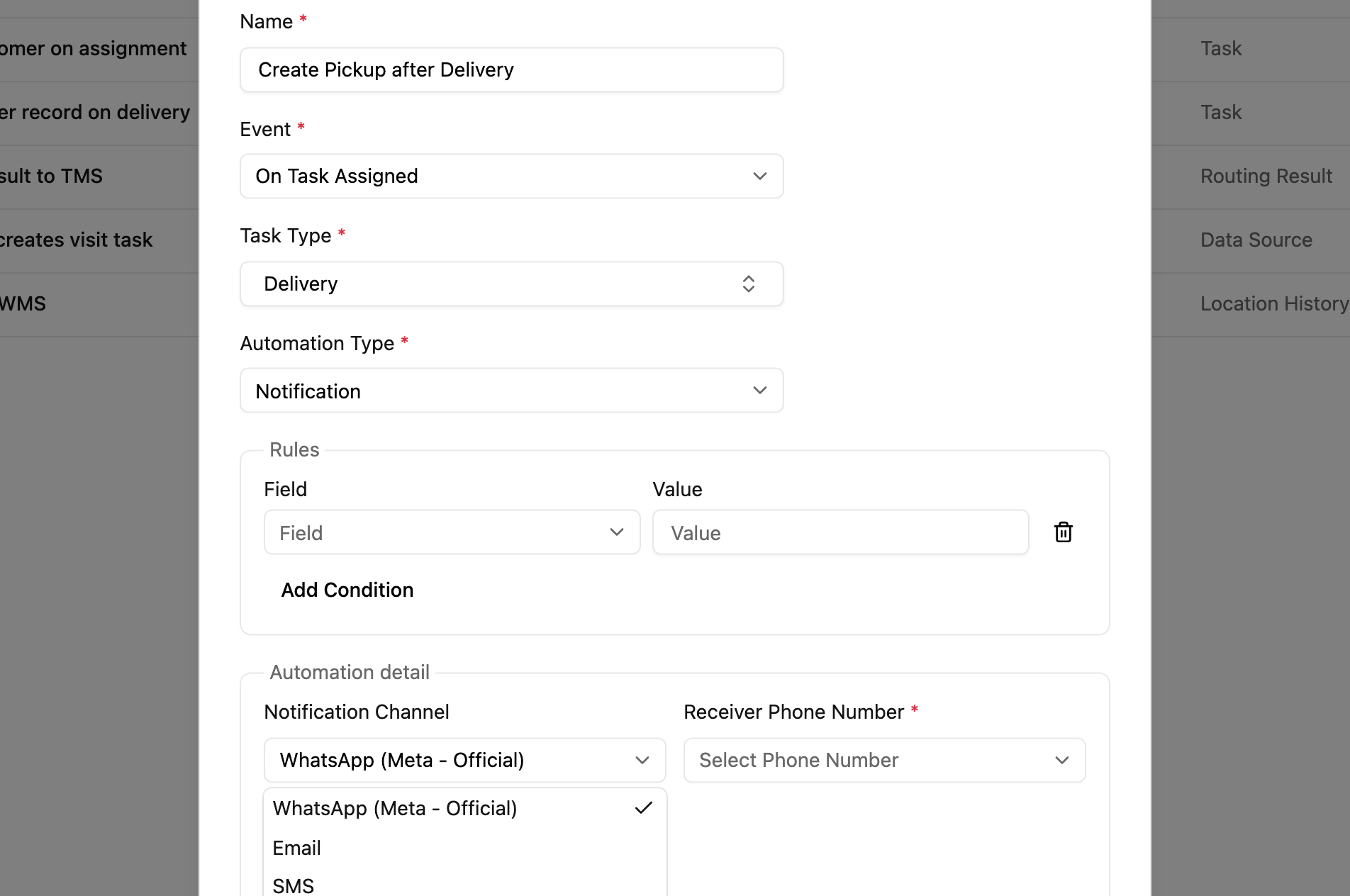
Task: Click the WhatsApp notification channel combo box
Action: [x=465, y=760]
